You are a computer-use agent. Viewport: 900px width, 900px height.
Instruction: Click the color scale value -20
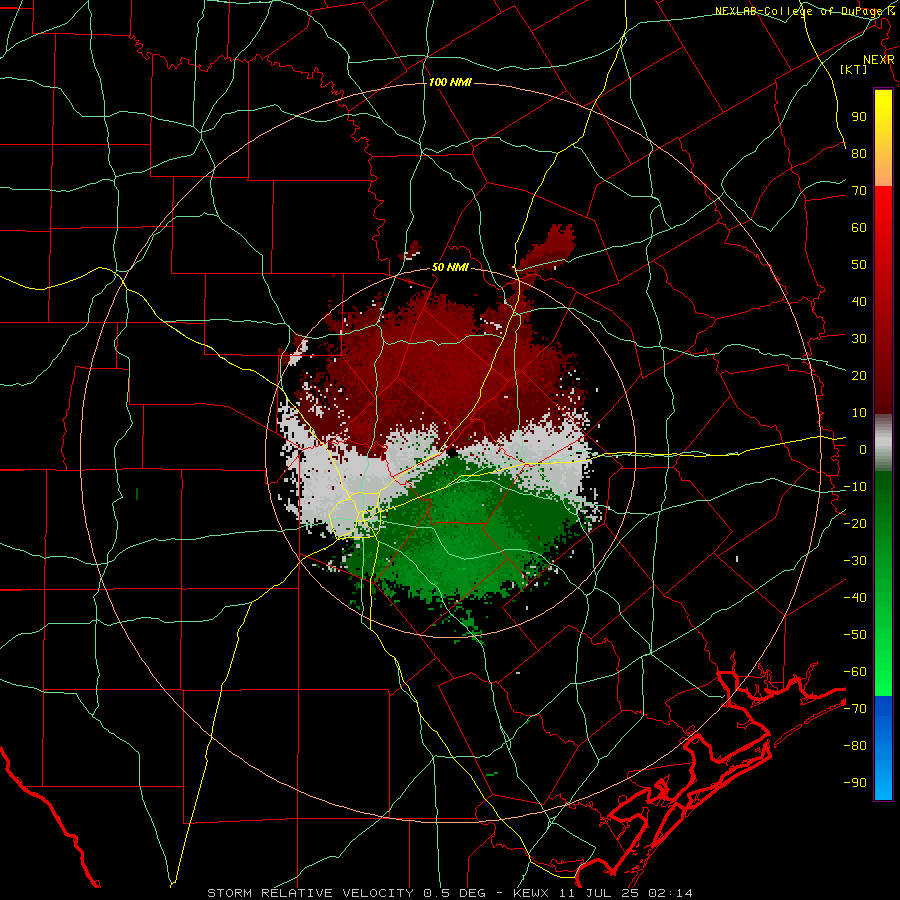coord(855,524)
